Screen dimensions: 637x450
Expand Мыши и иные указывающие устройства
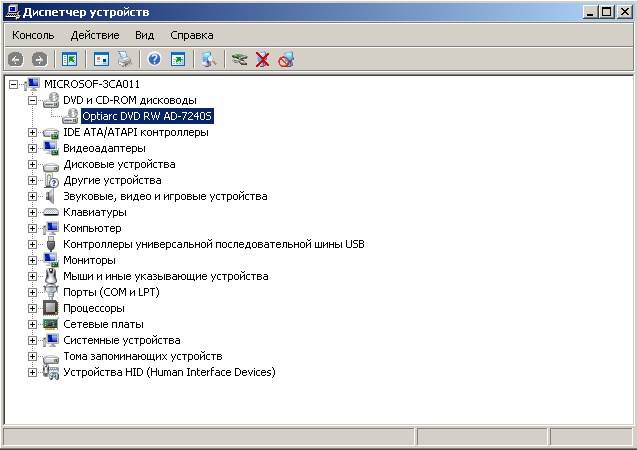pyautogui.click(x=32, y=277)
